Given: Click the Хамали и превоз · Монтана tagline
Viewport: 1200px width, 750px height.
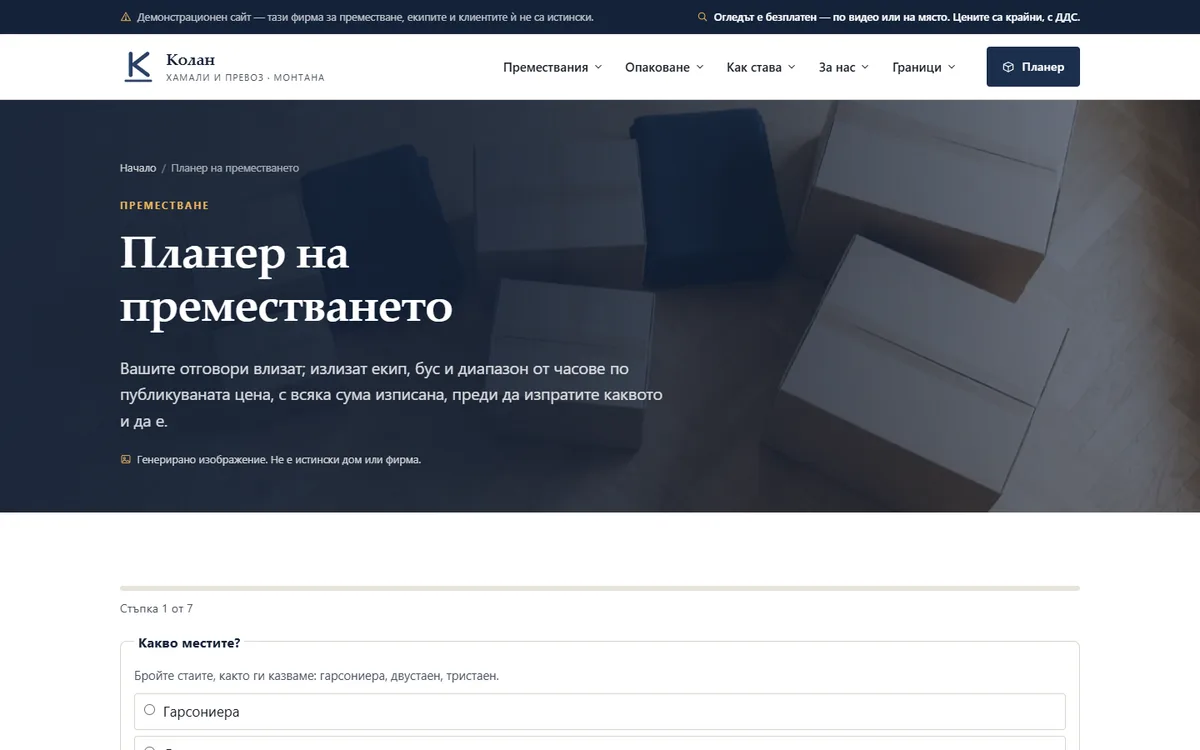Looking at the screenshot, I should [x=245, y=78].
